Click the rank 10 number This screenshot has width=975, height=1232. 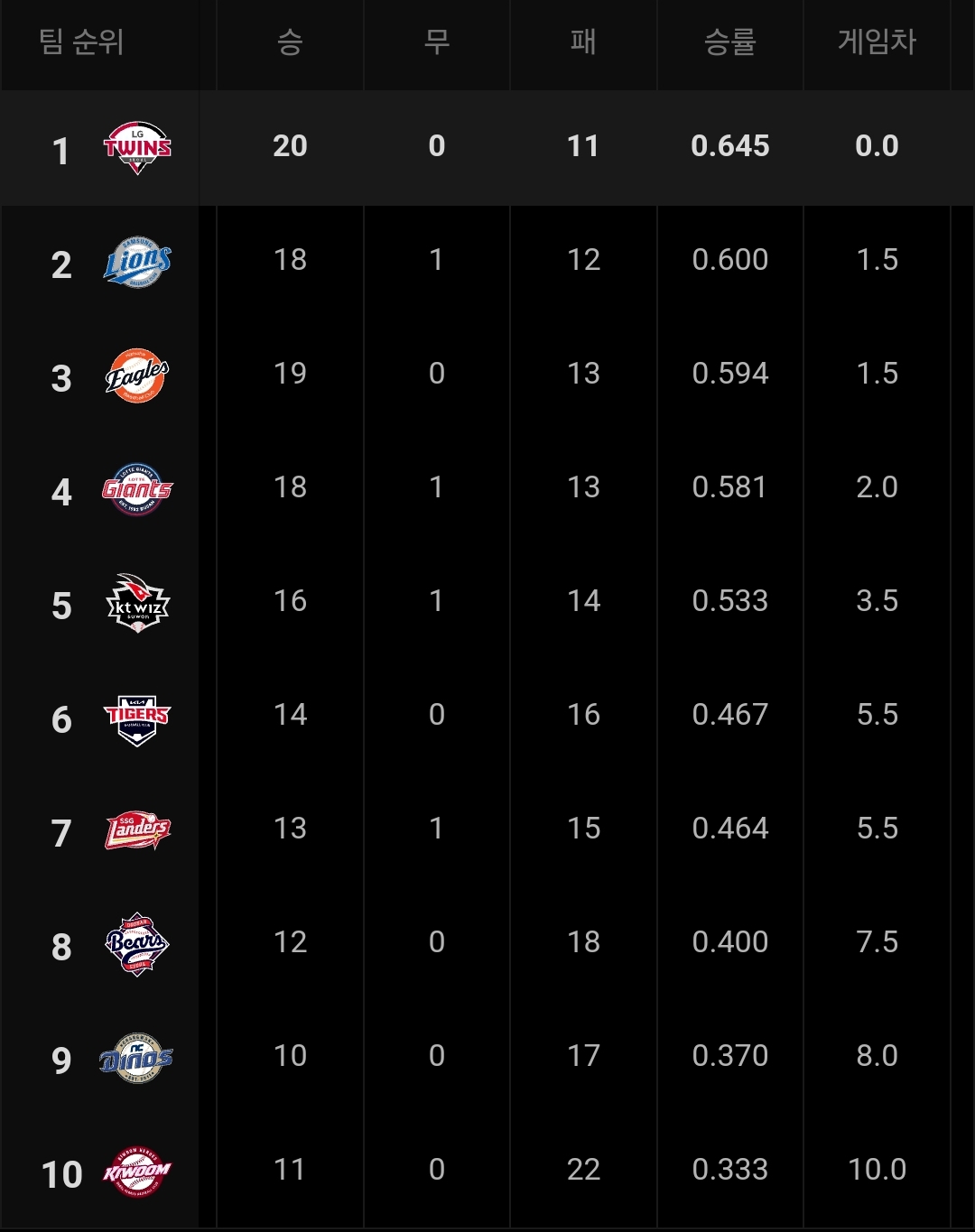[61, 1175]
